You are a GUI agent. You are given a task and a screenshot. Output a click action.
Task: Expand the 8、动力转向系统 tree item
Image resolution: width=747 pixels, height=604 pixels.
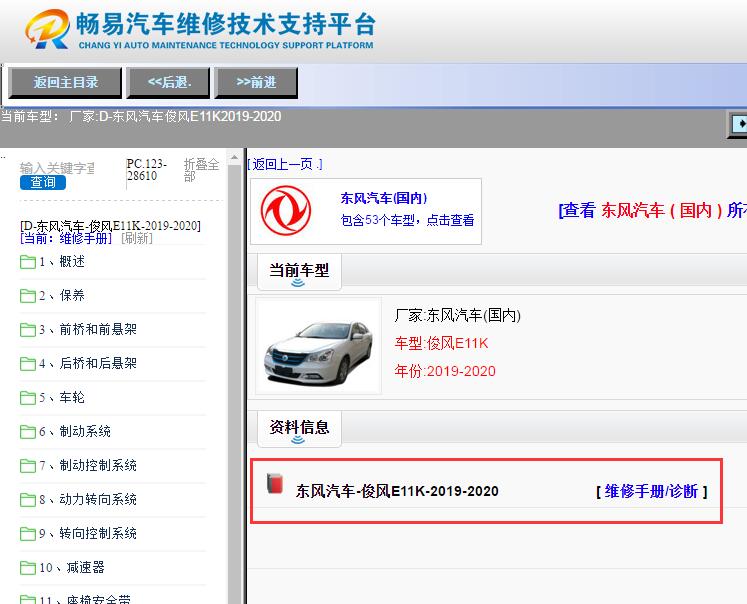tap(88, 499)
